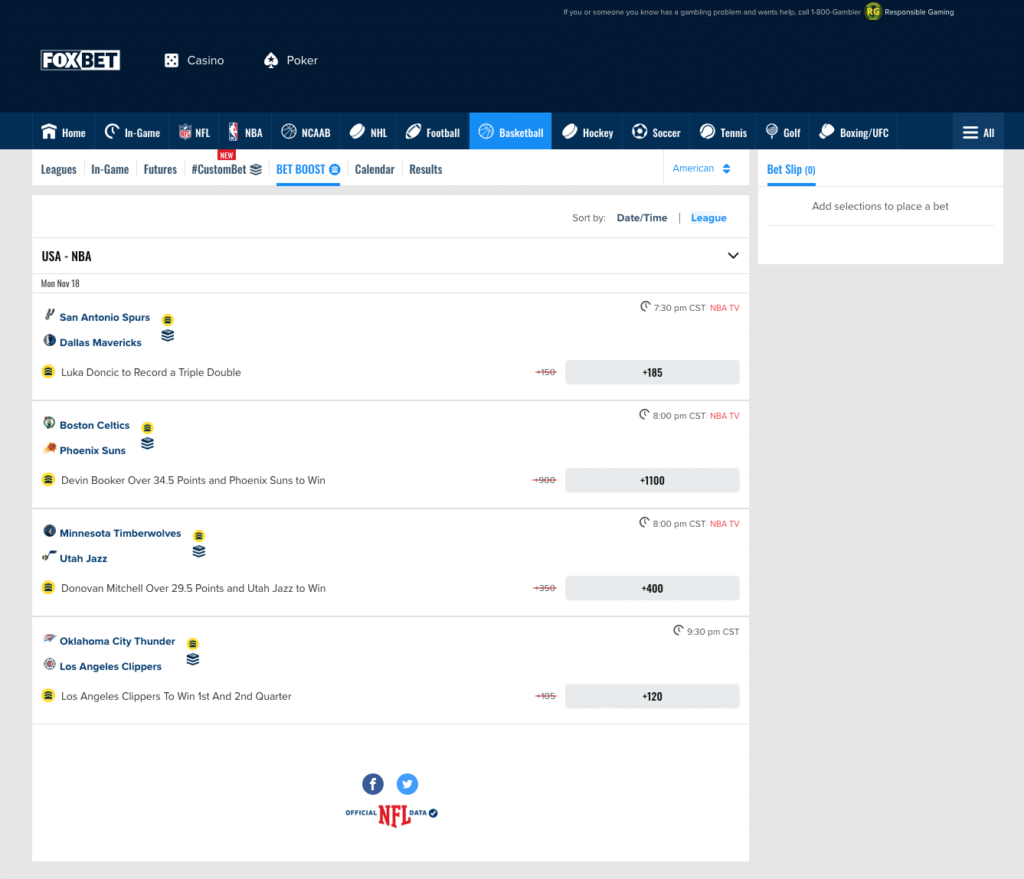1024x879 pixels.
Task: Click custom bet stack icon beside Los Angeles Clippers
Action: [x=193, y=660]
